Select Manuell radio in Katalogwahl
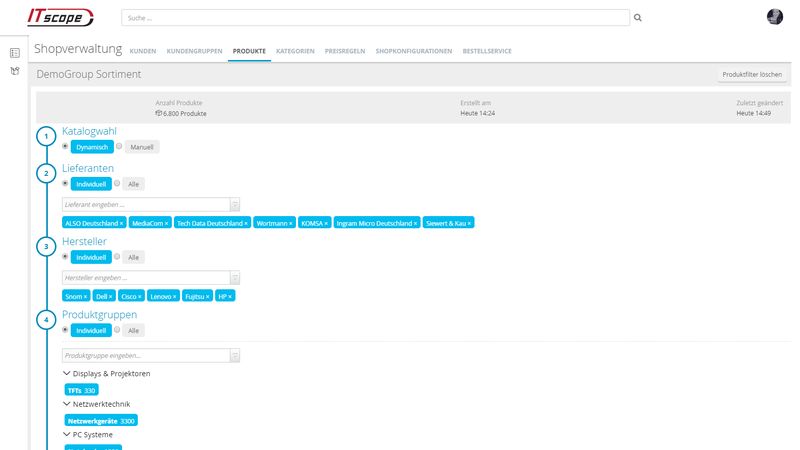 119,147
